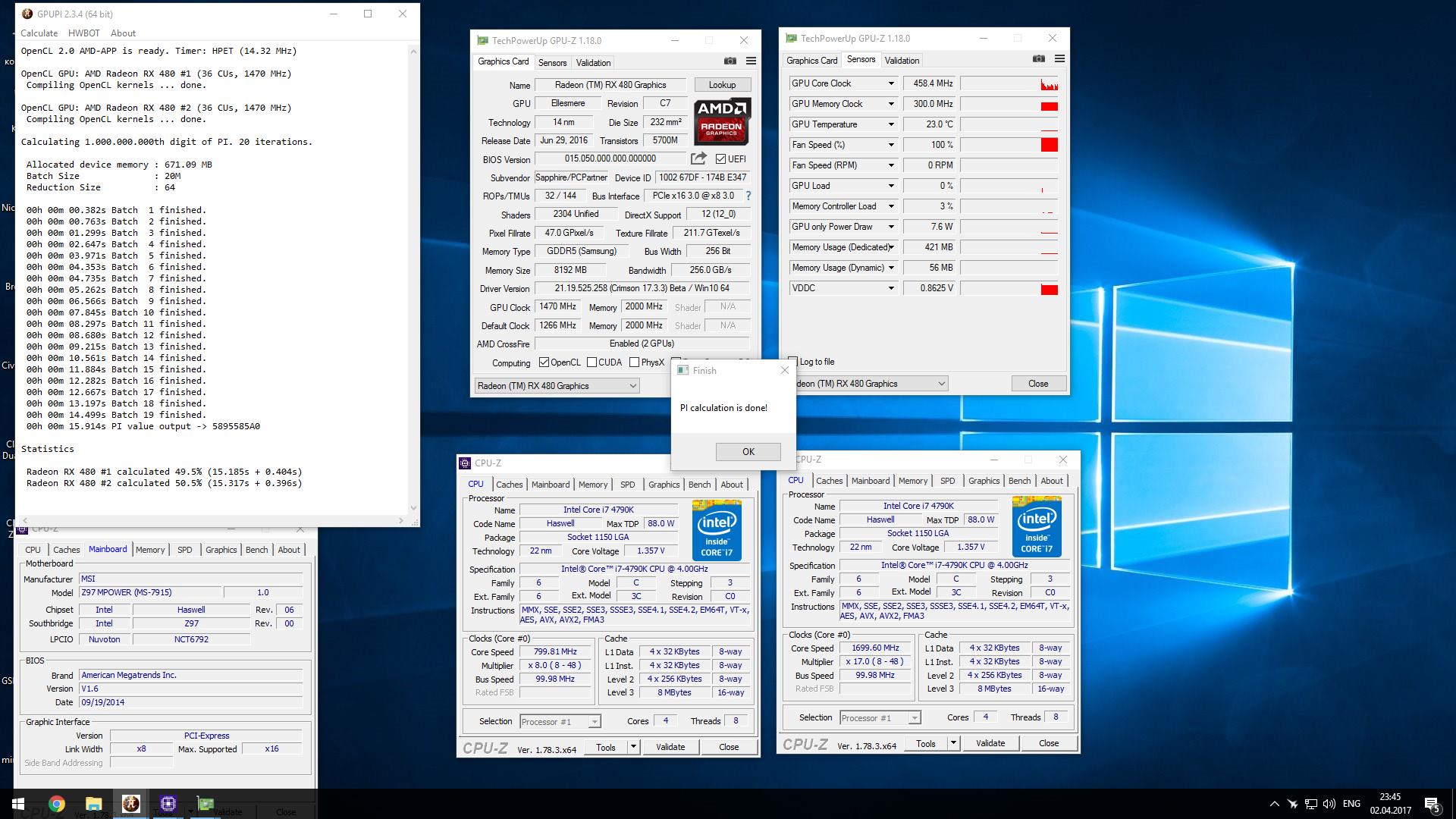Click the GPUPI horizontal scrollbar
1456x819 pixels.
coord(212,521)
